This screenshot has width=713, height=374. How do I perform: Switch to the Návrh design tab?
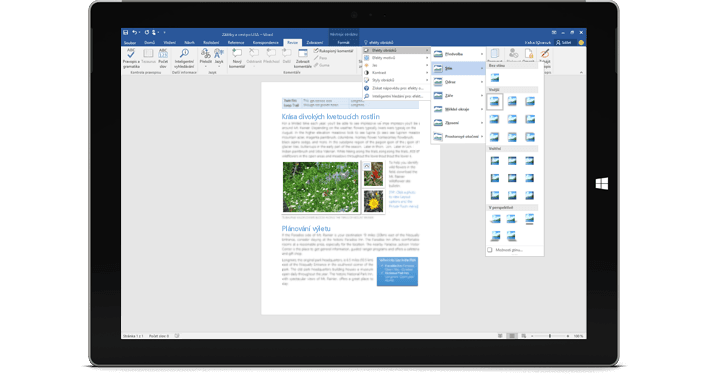190,43
